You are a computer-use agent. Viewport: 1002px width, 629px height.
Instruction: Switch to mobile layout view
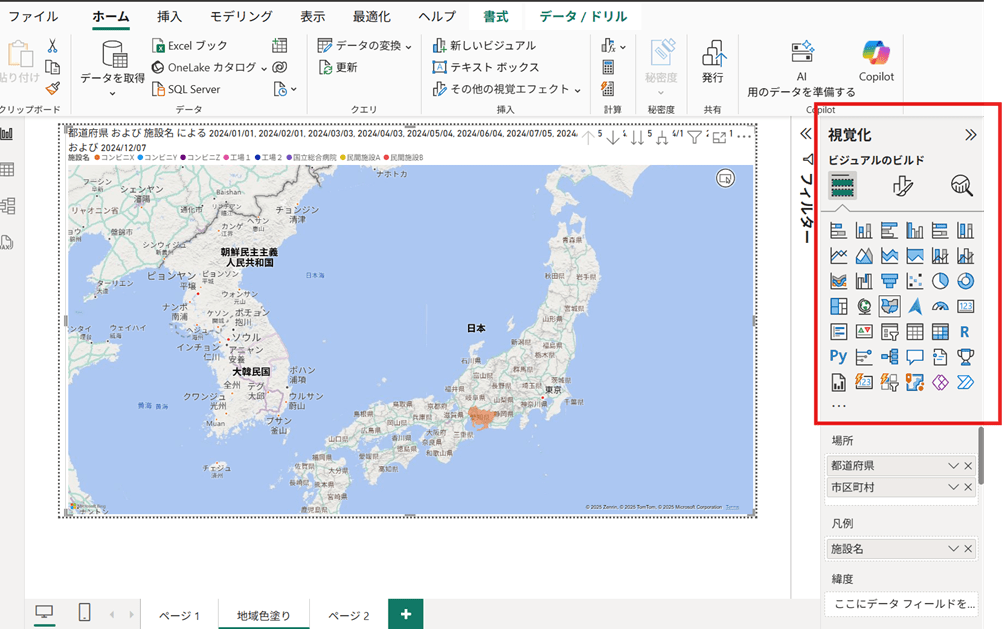pos(84,612)
